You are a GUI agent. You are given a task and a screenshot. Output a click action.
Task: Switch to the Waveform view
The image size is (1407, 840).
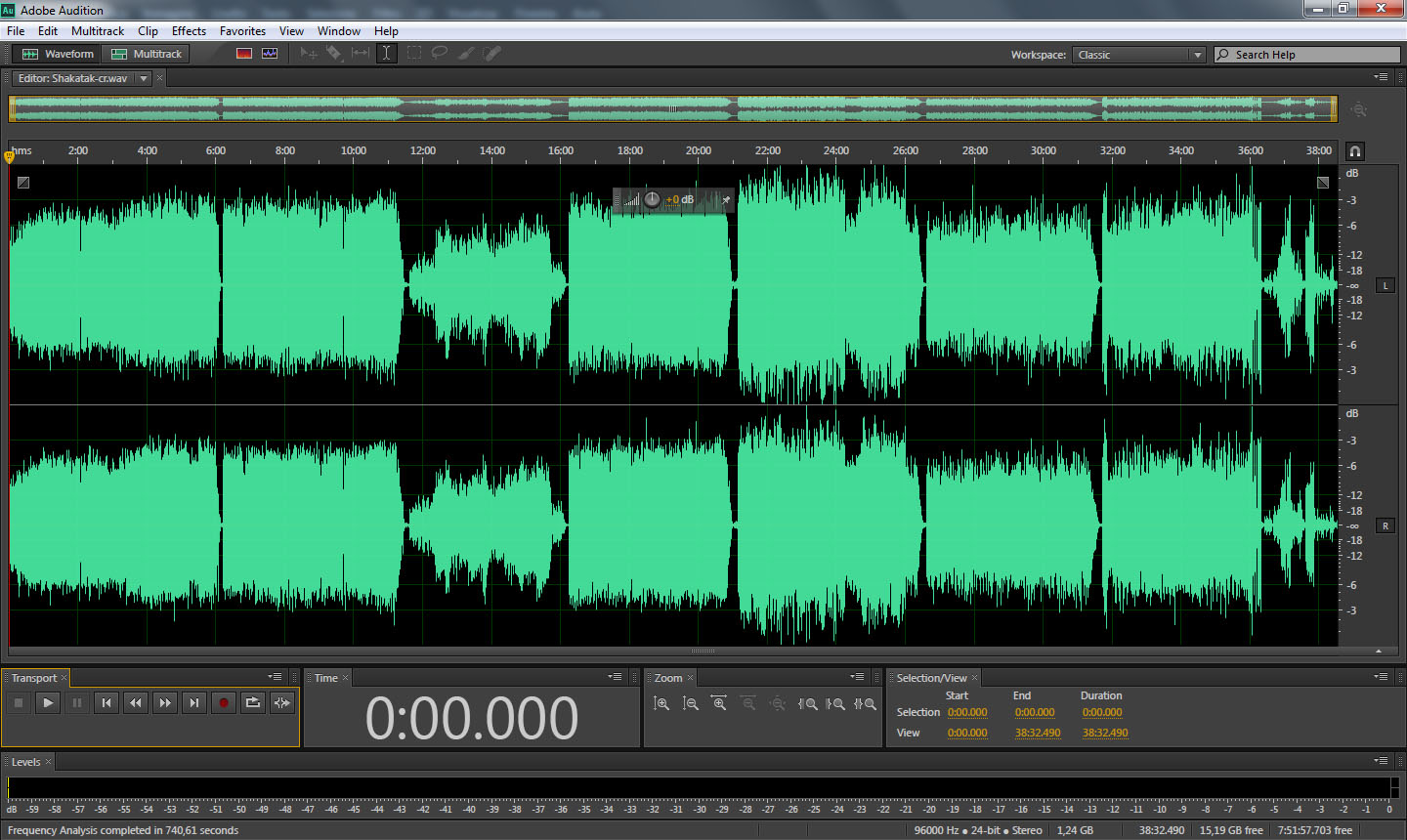59,54
